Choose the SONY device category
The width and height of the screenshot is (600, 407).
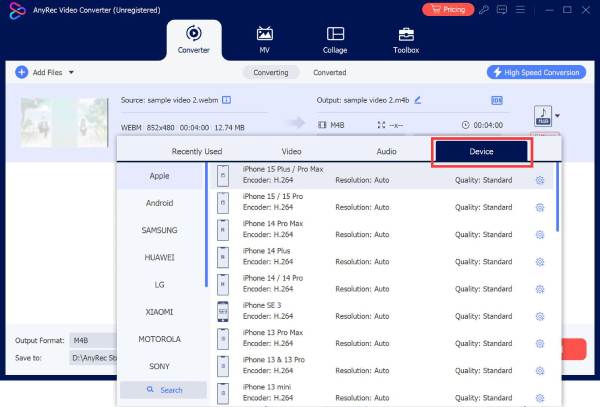pos(160,366)
